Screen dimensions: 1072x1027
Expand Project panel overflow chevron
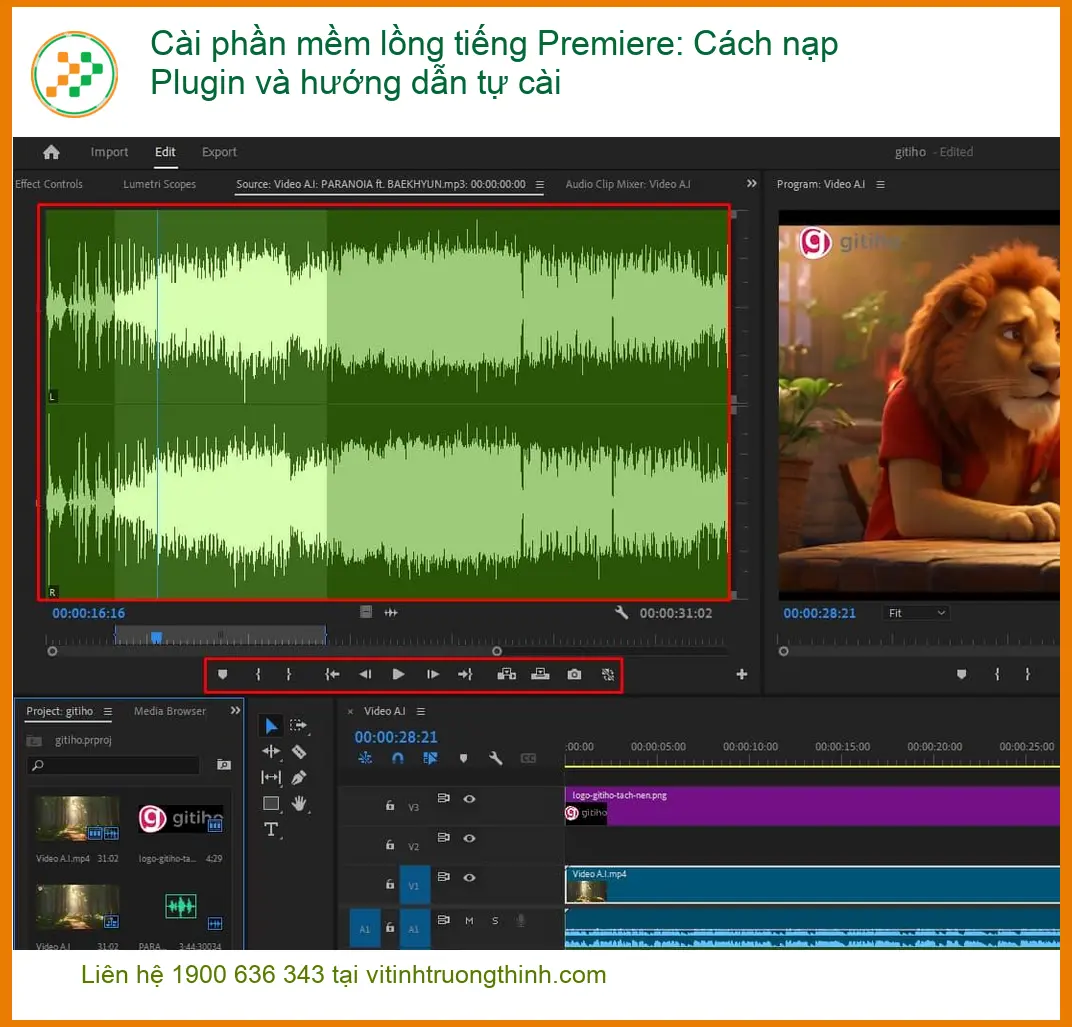235,710
